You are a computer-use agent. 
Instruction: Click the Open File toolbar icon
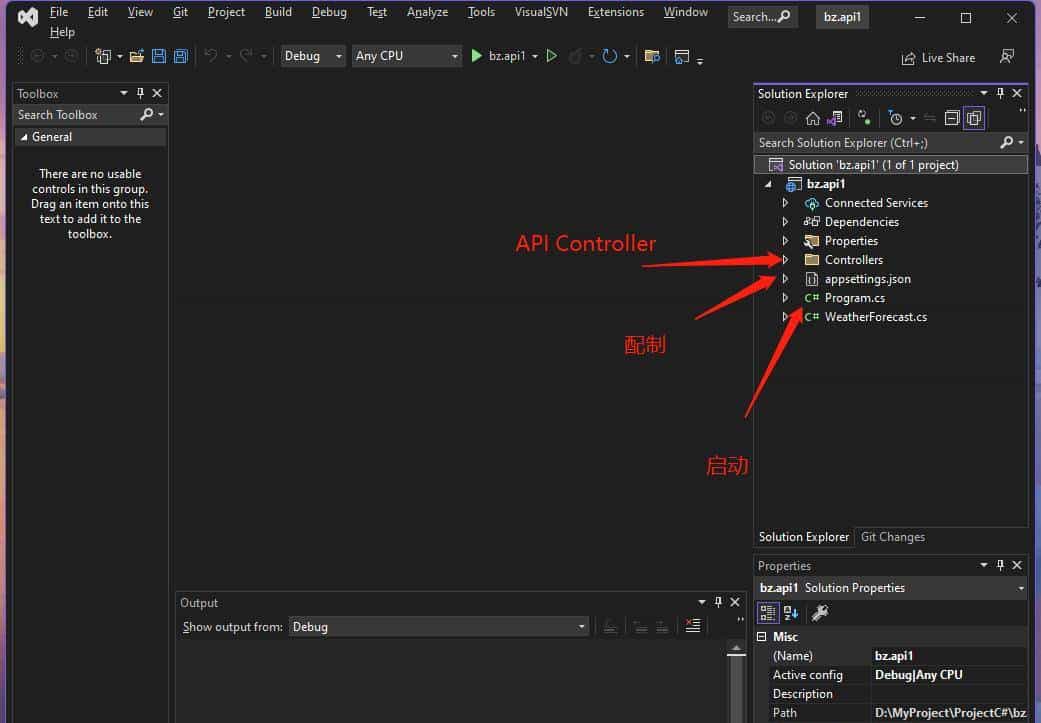(137, 56)
